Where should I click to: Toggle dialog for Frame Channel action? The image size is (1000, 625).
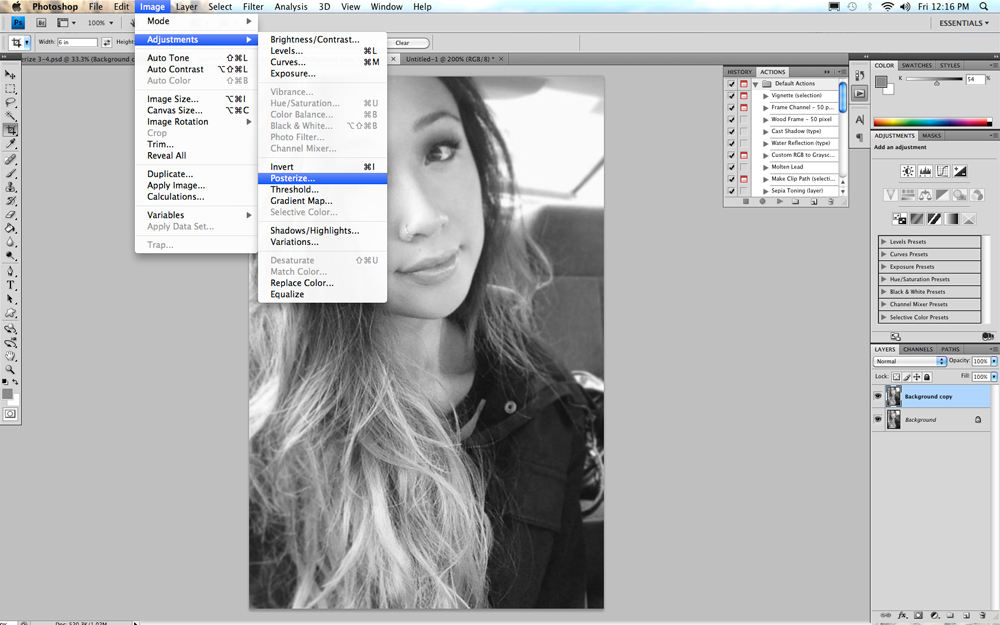[x=744, y=107]
